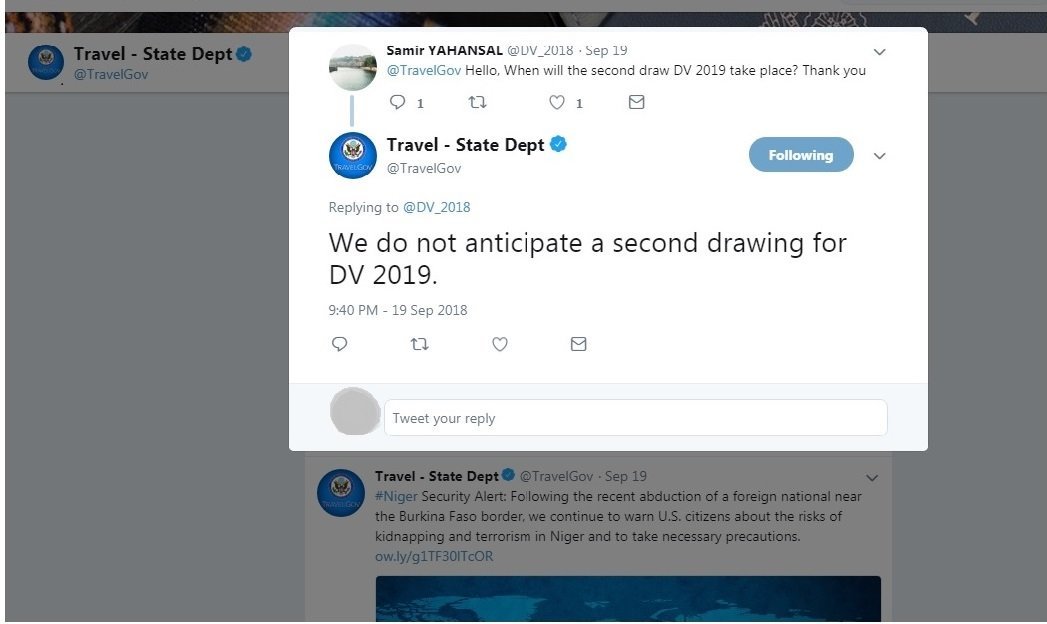
Task: Retweet the DV 2019 drawing tweet
Action: (420, 344)
